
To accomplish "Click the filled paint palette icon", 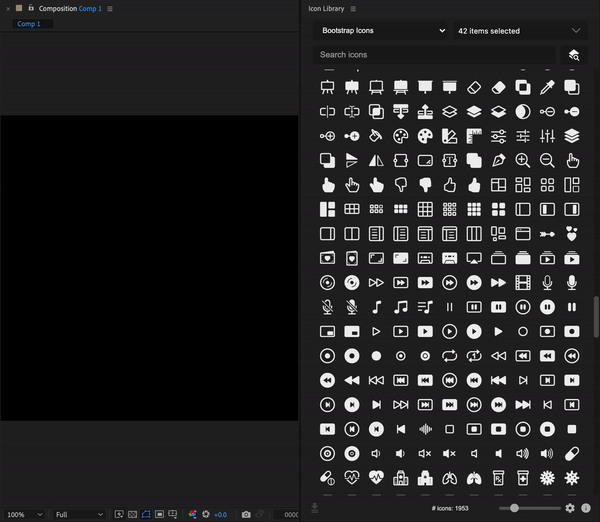I will (425, 136).
